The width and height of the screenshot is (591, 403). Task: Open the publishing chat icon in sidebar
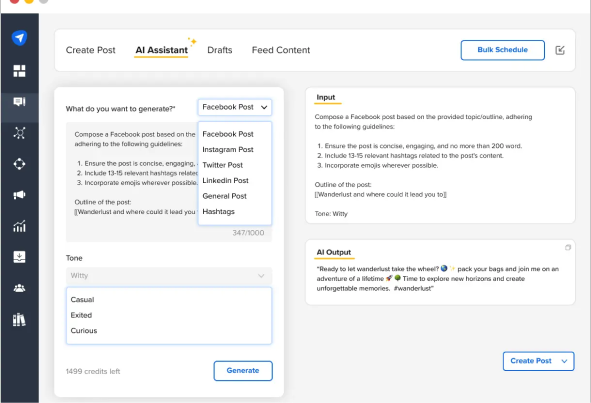coord(20,102)
